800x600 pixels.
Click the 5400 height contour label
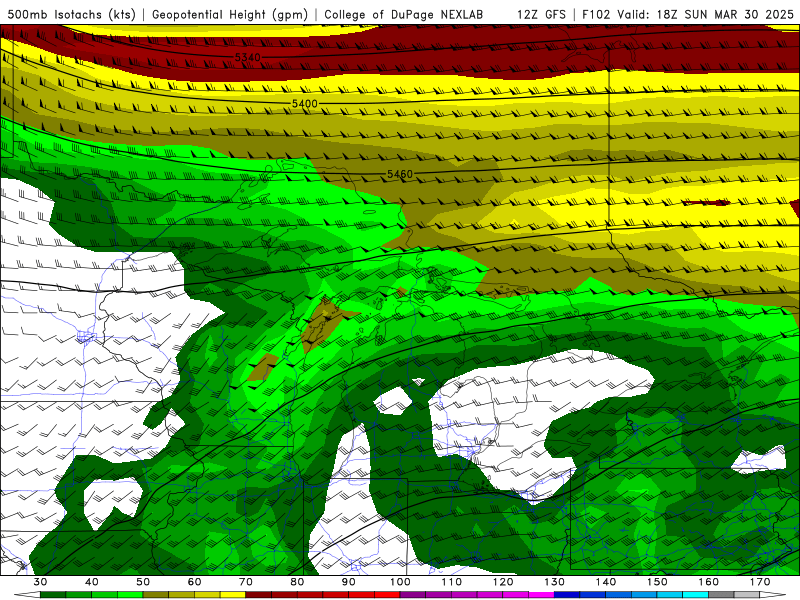coord(305,104)
